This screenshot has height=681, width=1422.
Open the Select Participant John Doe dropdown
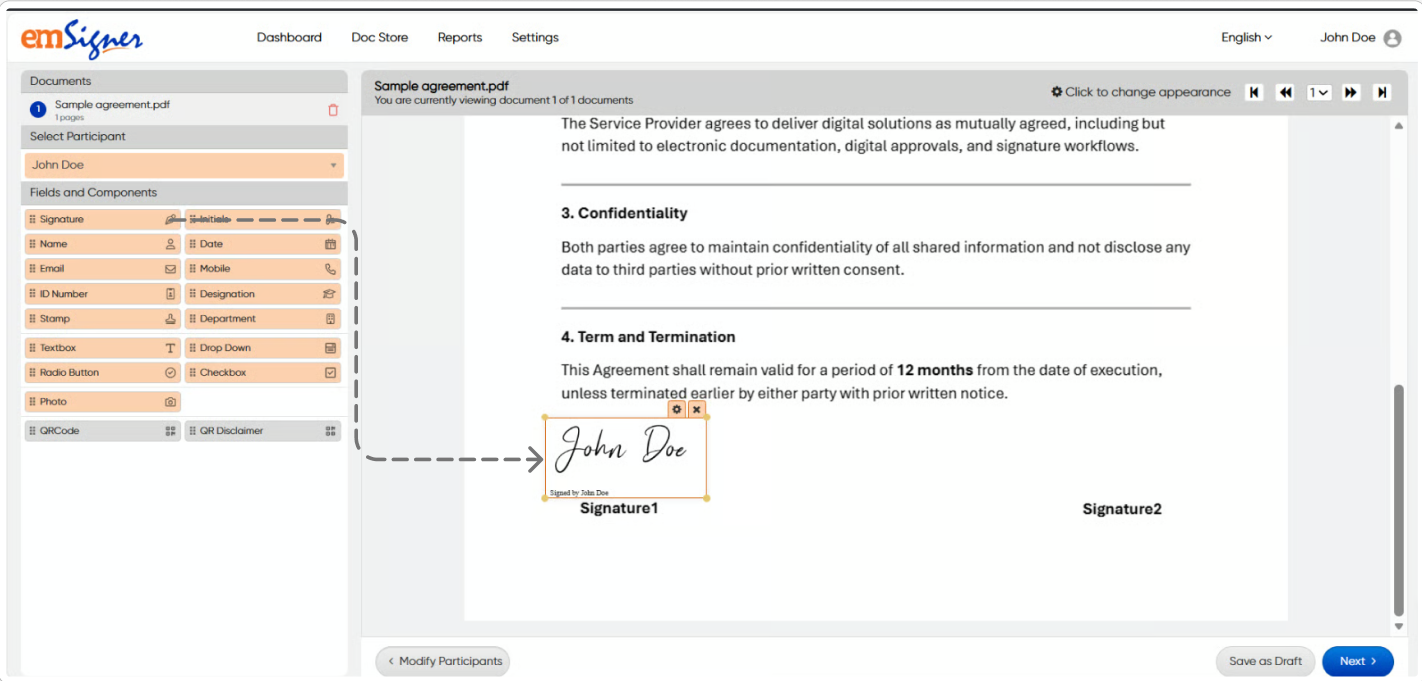[184, 165]
